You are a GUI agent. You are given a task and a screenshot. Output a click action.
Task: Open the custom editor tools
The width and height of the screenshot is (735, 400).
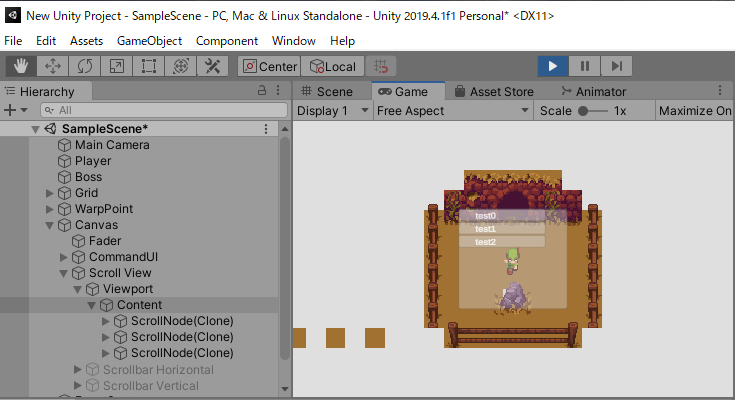[x=212, y=66]
